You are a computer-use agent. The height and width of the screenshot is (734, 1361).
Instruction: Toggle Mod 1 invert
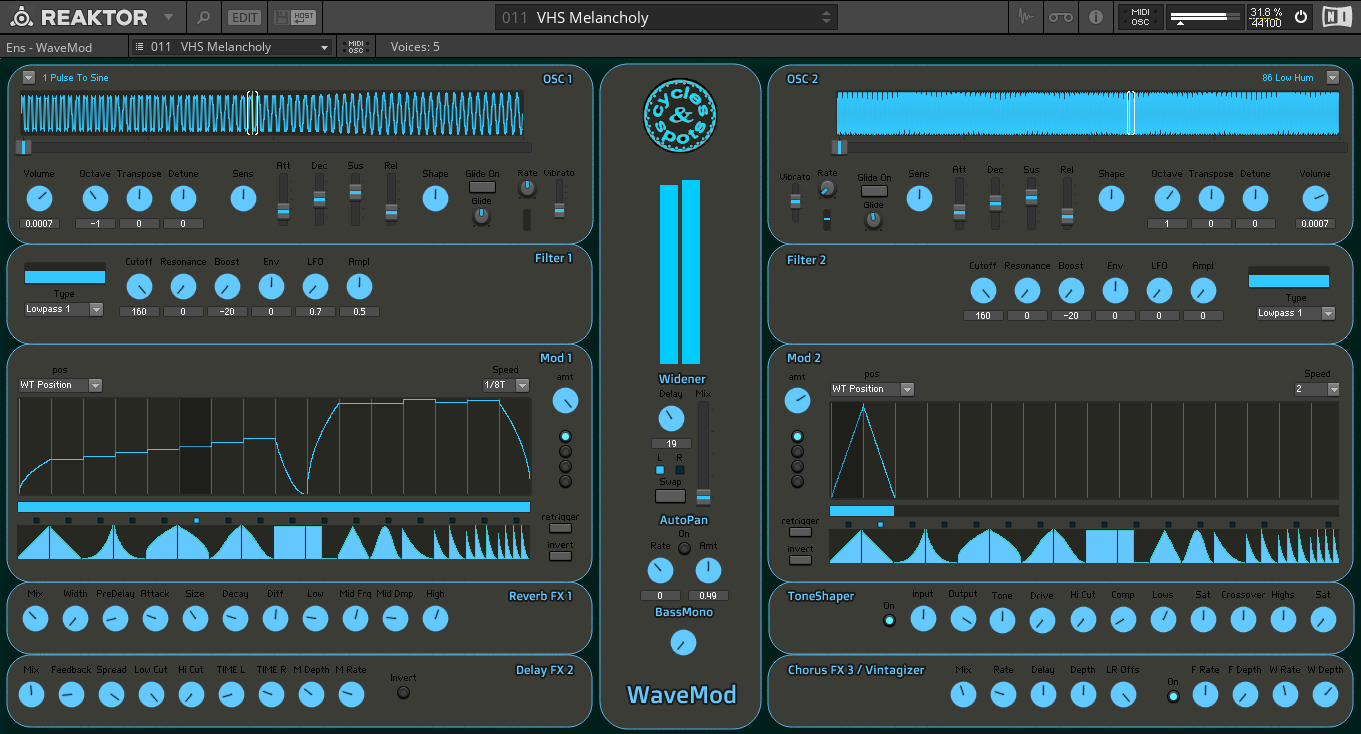click(560, 556)
